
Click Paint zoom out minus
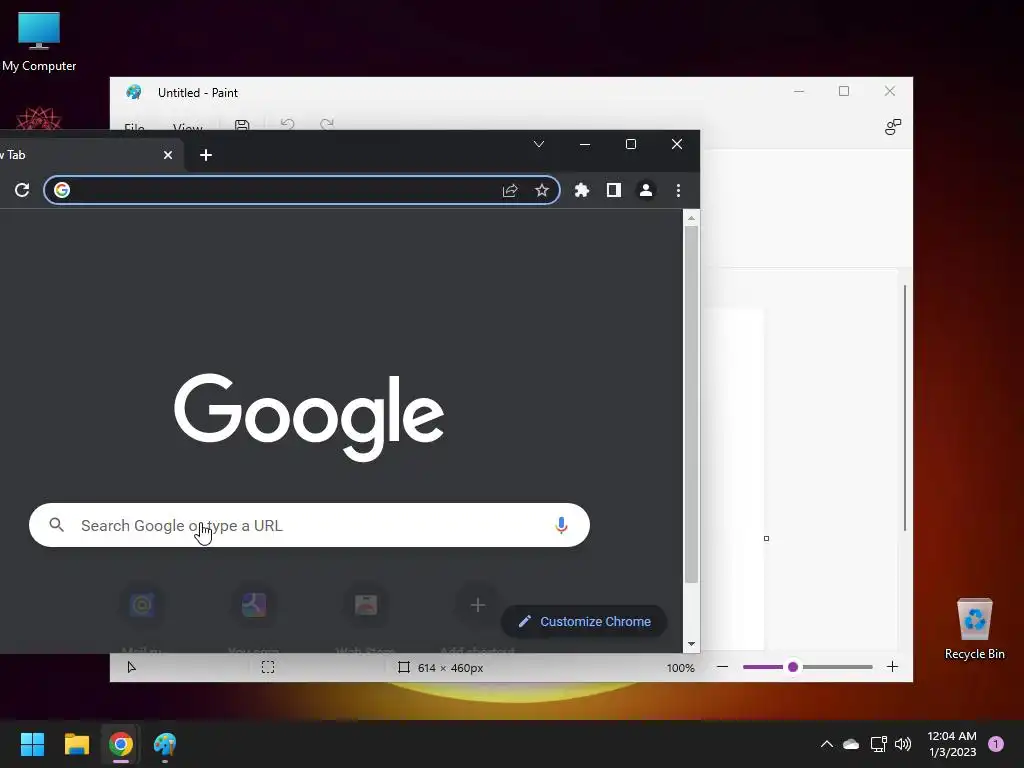(722, 667)
